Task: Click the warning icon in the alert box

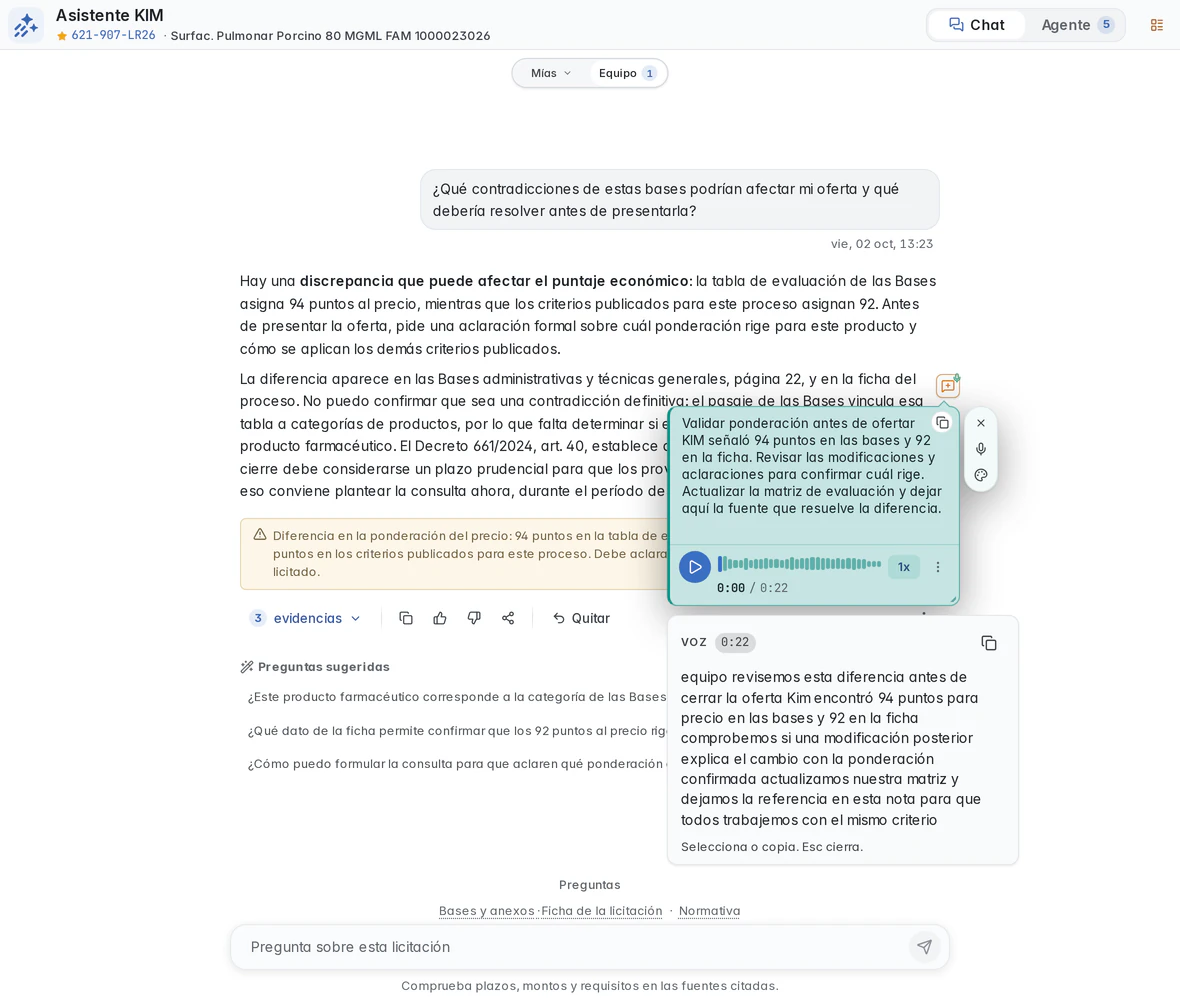Action: coord(260,534)
